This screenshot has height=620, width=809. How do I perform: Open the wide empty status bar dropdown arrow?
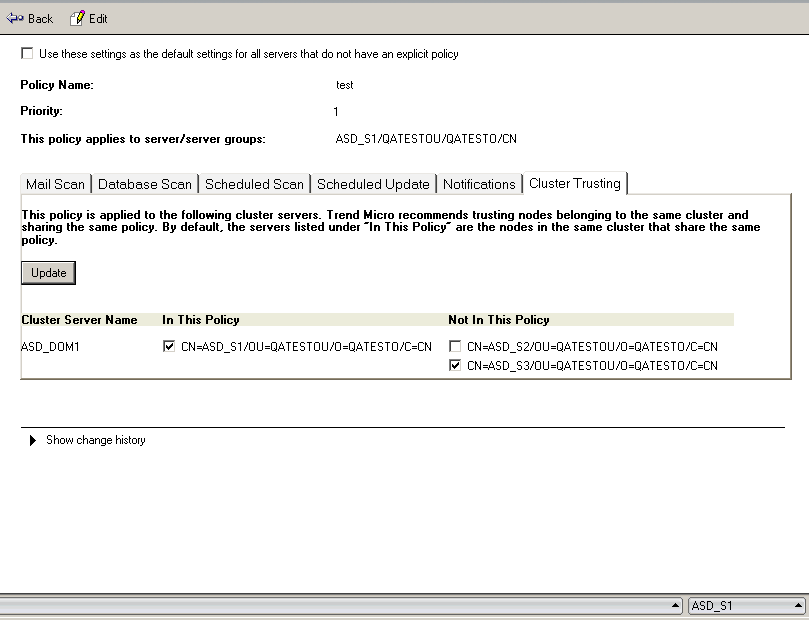[x=677, y=606]
